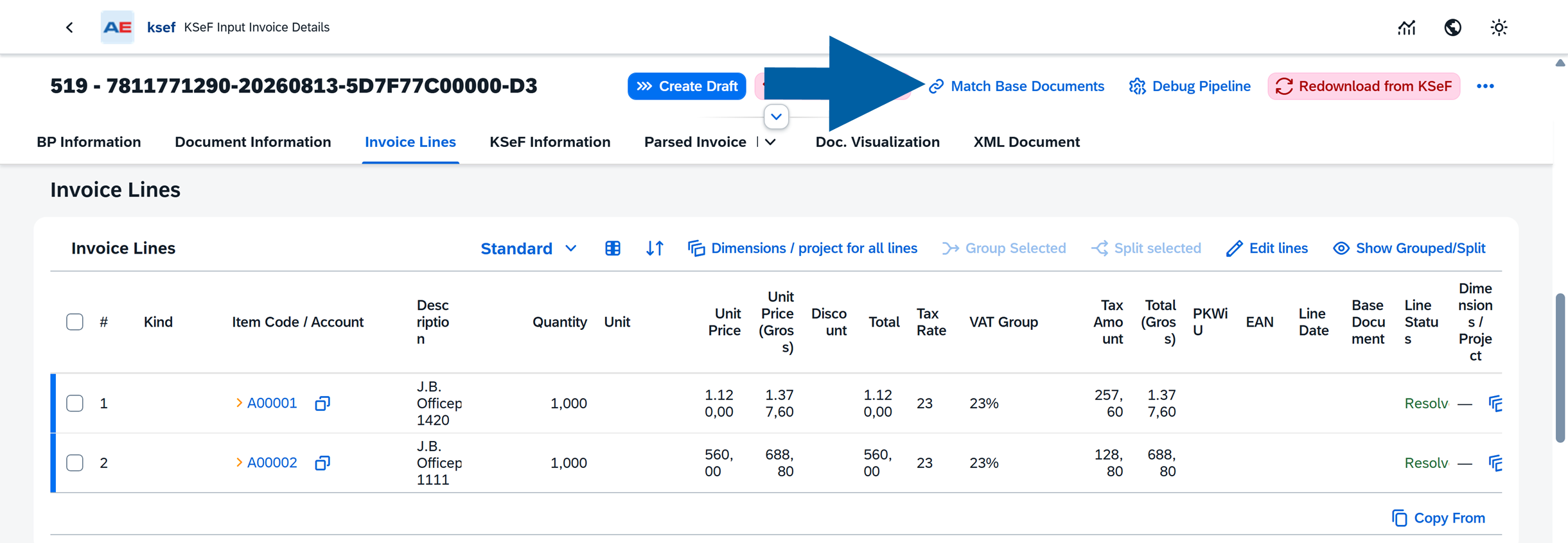This screenshot has height=543, width=1568.
Task: Open the table sort settings icon
Action: coord(655,248)
